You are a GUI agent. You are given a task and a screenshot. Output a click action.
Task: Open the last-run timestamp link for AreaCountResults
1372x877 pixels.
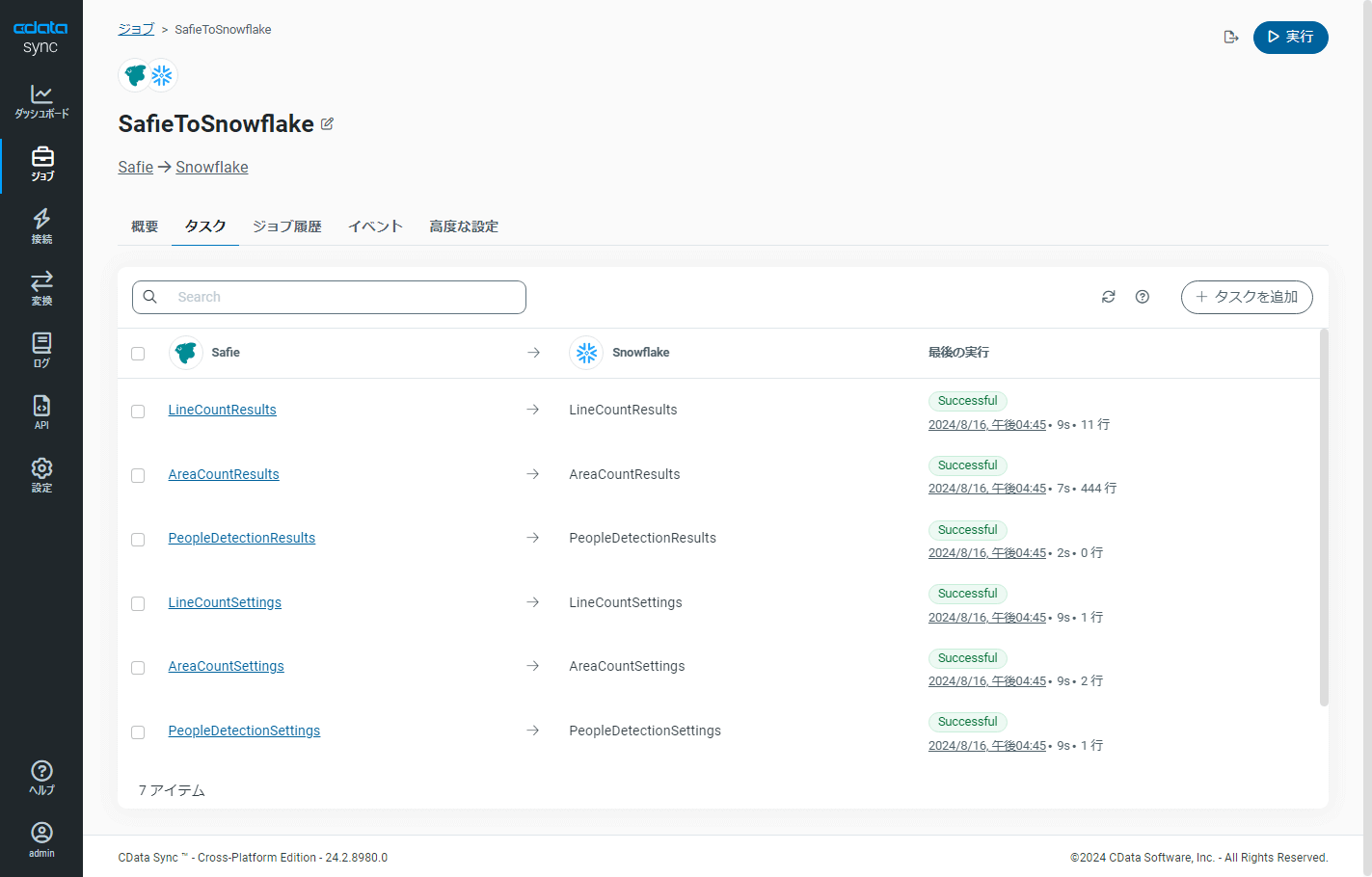coord(987,489)
